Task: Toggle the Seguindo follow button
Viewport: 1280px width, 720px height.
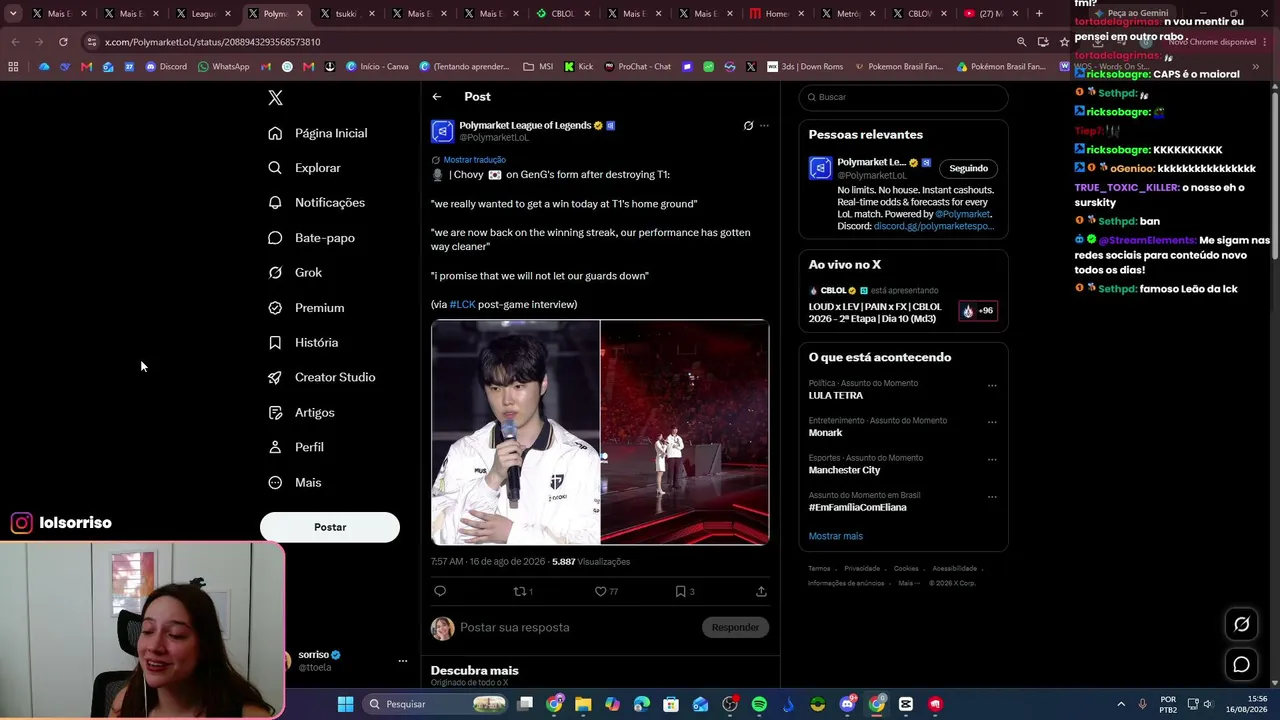Action: tap(968, 168)
